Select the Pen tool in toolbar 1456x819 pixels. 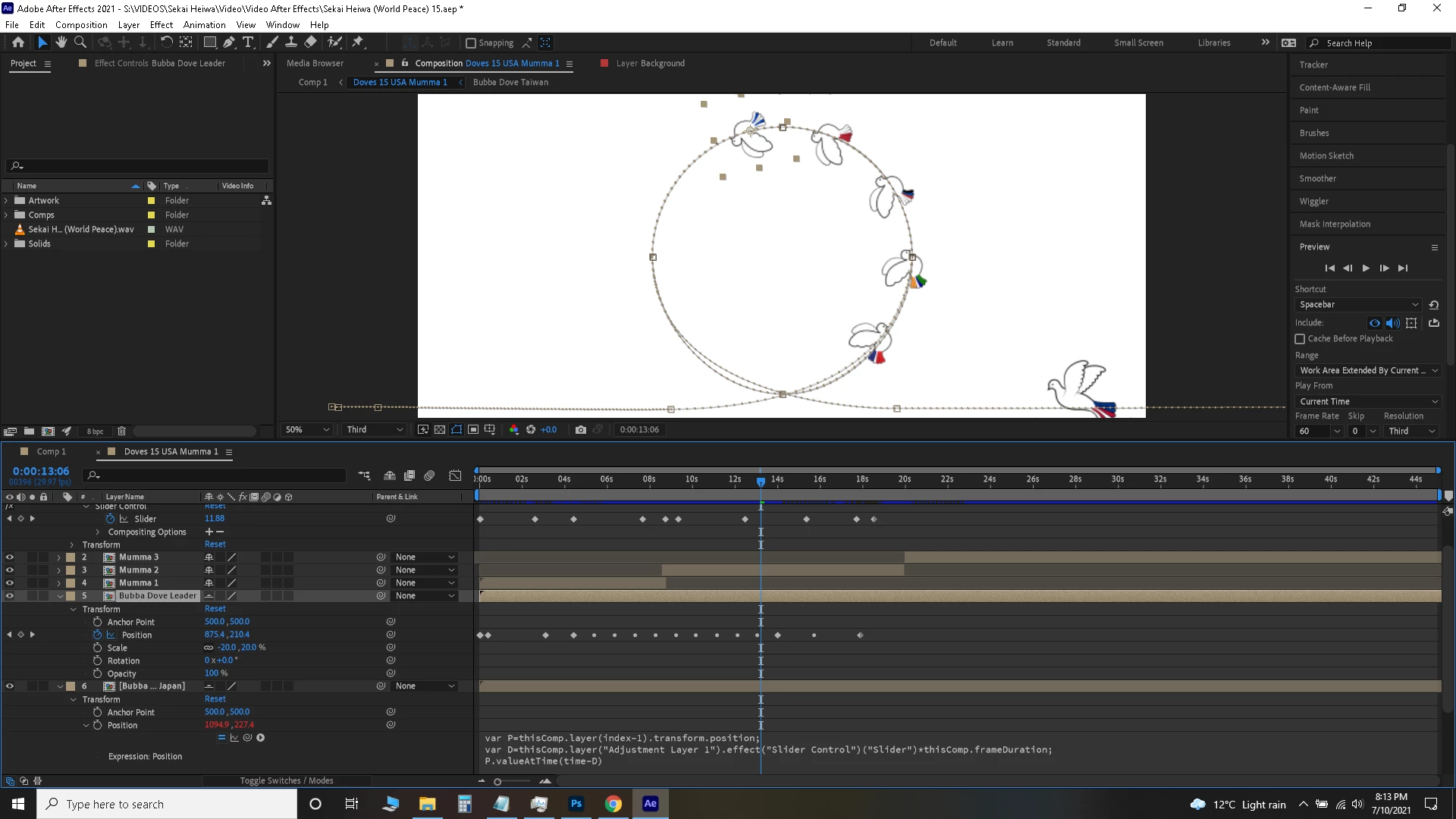click(228, 42)
